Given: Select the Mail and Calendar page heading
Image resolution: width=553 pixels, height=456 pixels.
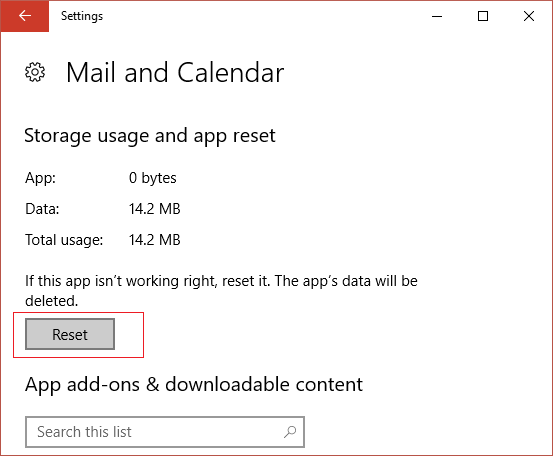Looking at the screenshot, I should click(x=175, y=73).
